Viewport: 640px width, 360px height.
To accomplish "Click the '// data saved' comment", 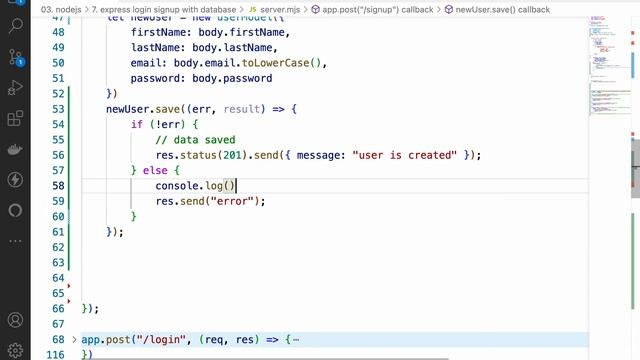I will (x=195, y=140).
